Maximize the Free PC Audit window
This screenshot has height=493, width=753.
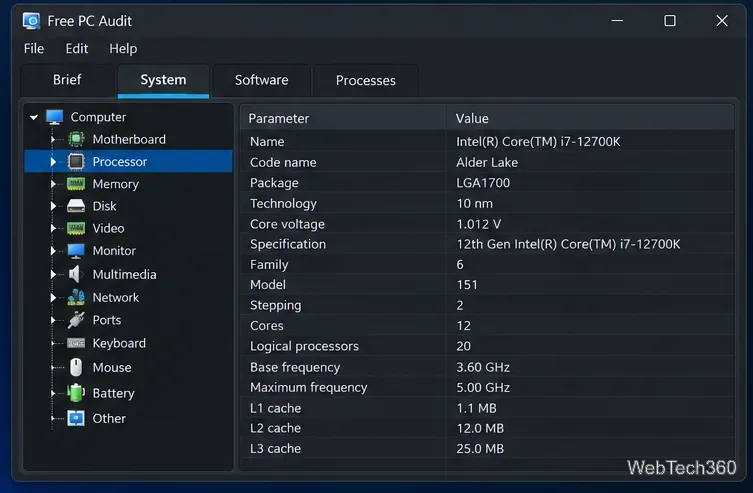[x=669, y=21]
